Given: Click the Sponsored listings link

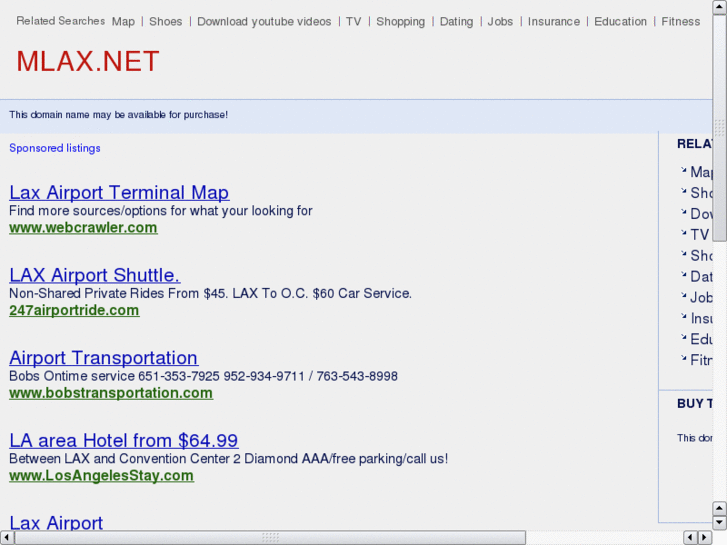Looking at the screenshot, I should click(55, 148).
